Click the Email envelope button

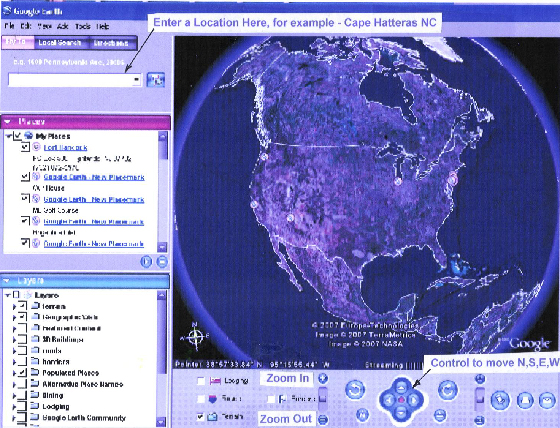point(547,400)
